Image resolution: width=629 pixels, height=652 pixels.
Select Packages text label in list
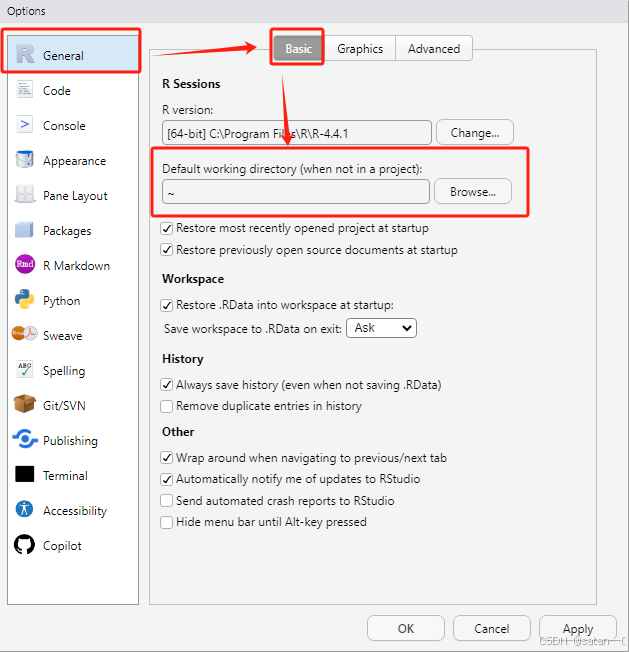(x=67, y=231)
